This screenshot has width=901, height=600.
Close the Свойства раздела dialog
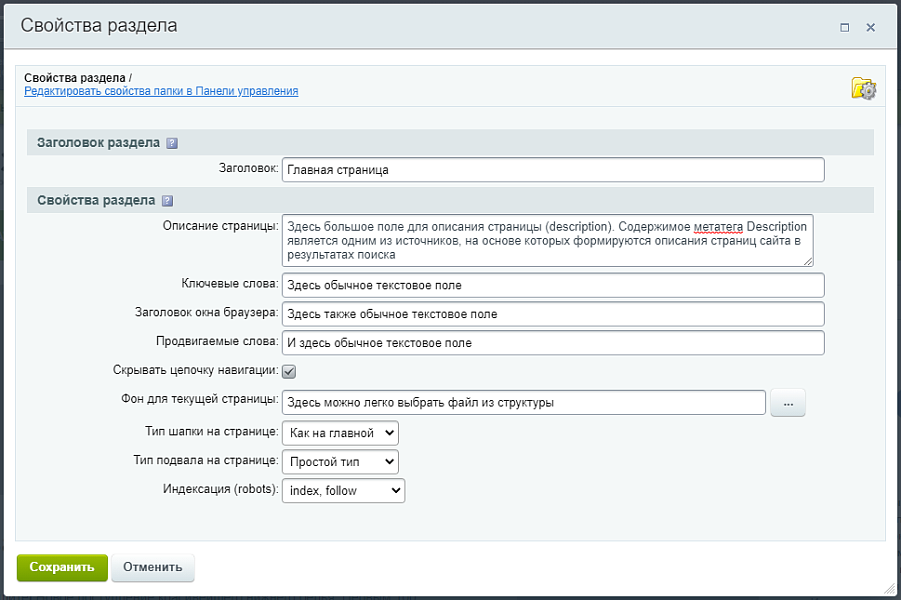871,28
